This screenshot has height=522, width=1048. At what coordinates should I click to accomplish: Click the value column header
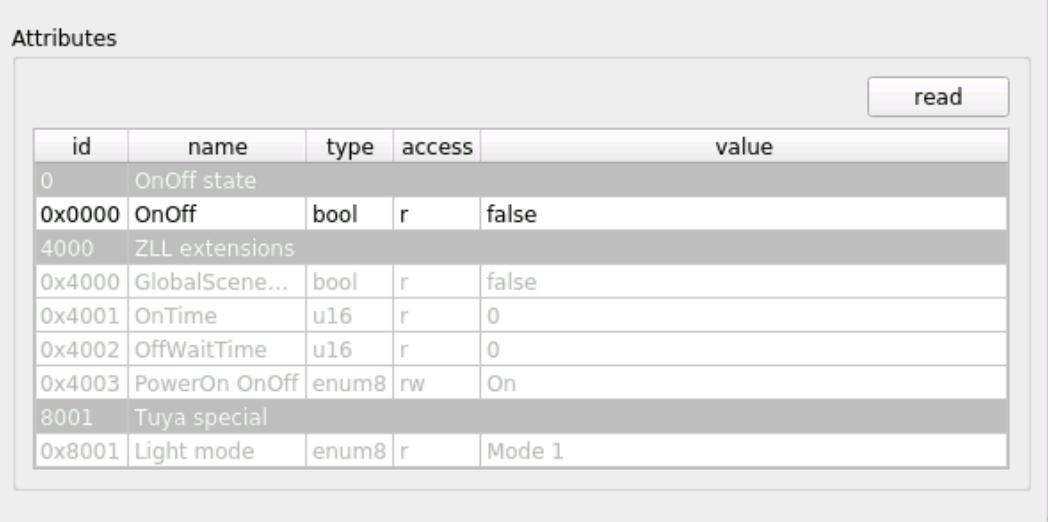click(744, 146)
